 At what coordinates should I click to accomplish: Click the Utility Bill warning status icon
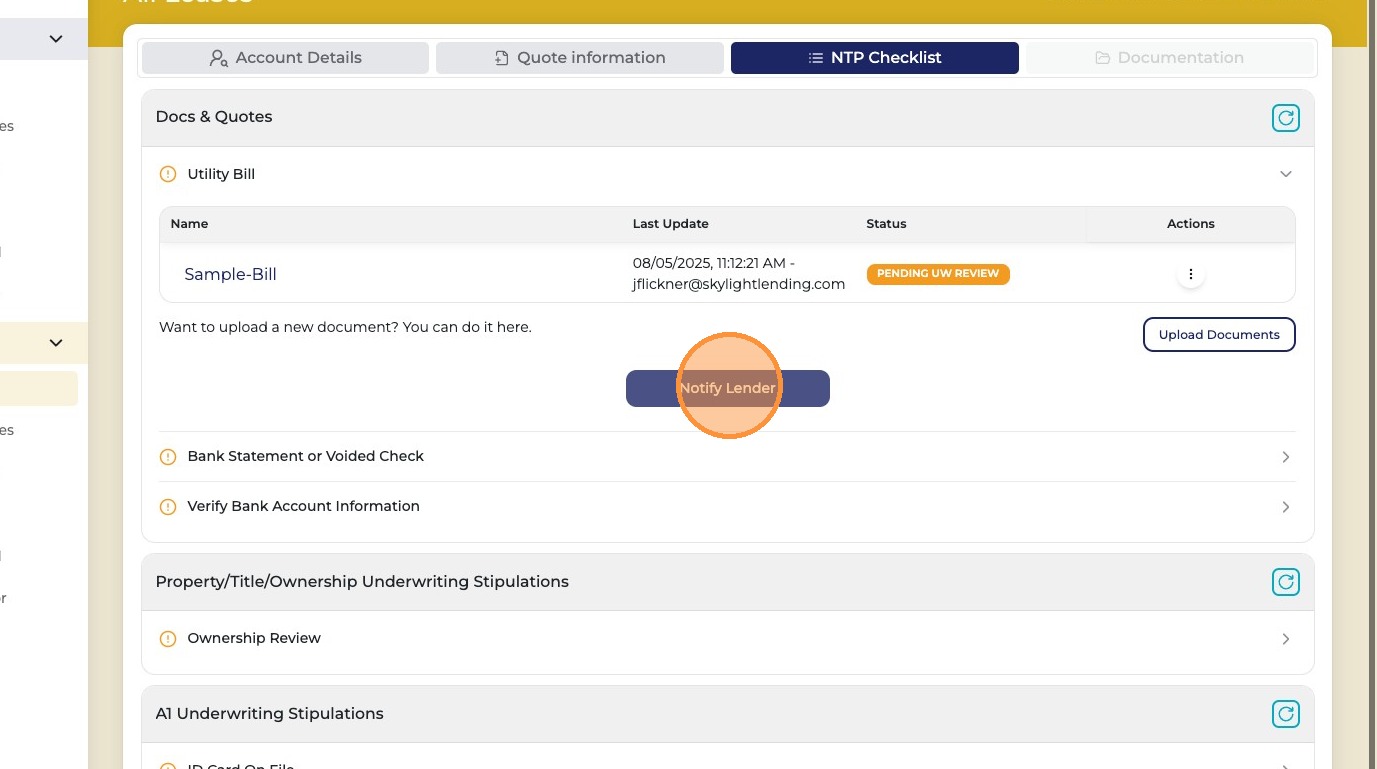point(168,174)
